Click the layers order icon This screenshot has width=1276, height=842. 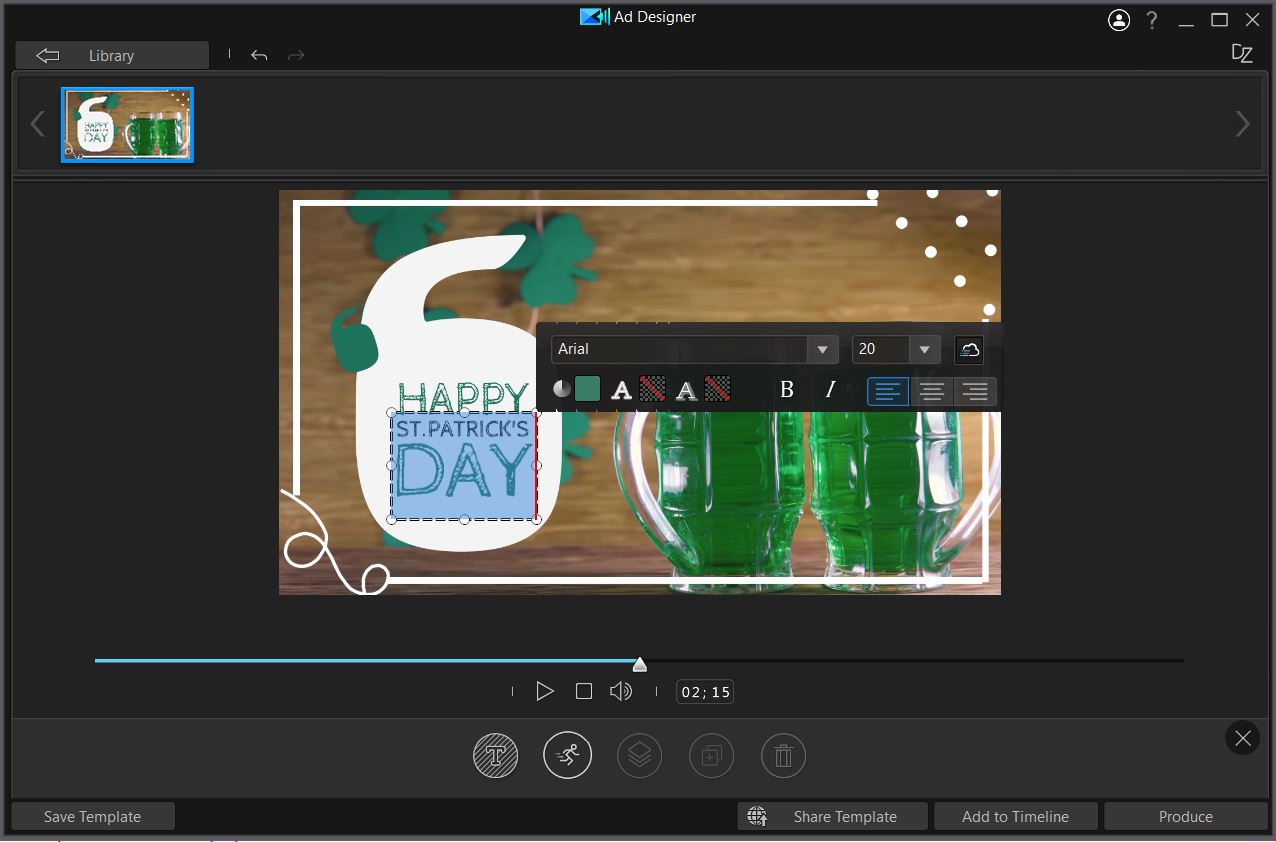pyautogui.click(x=640, y=756)
